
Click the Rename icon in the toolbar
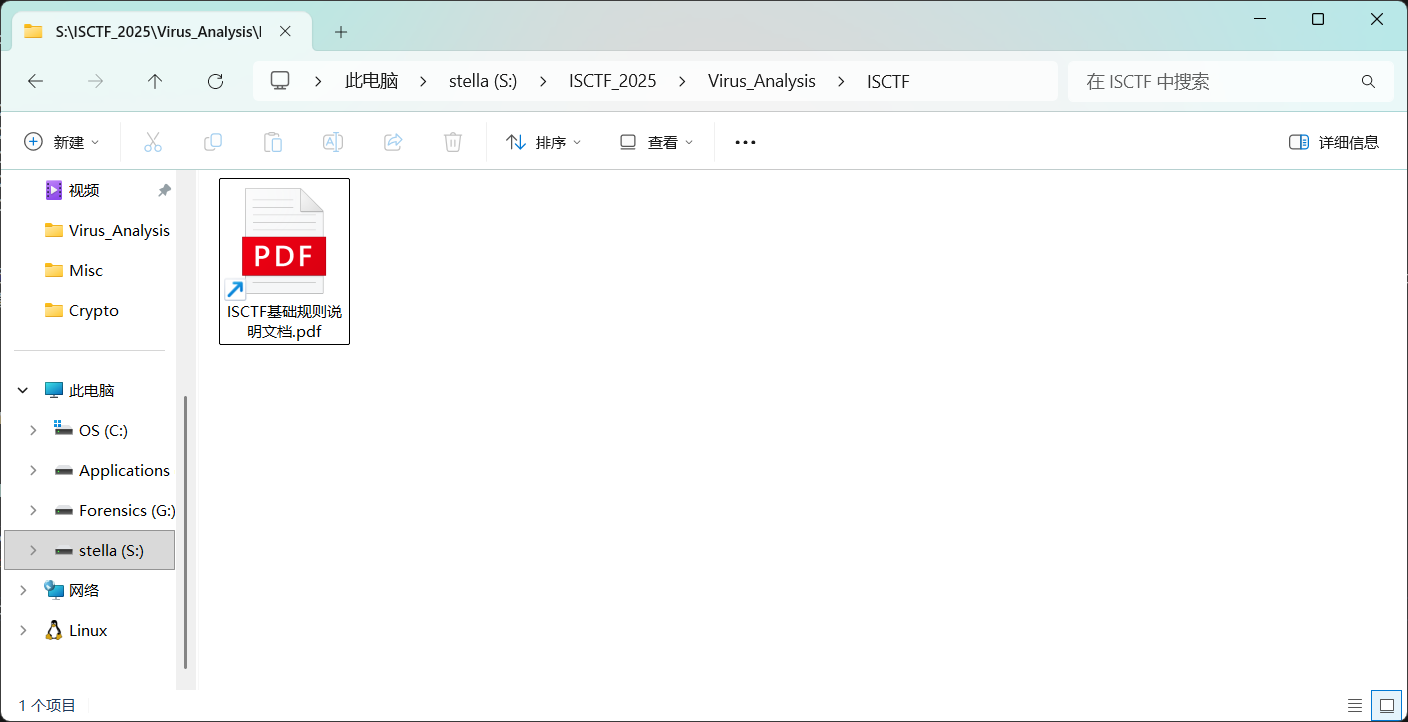(332, 141)
